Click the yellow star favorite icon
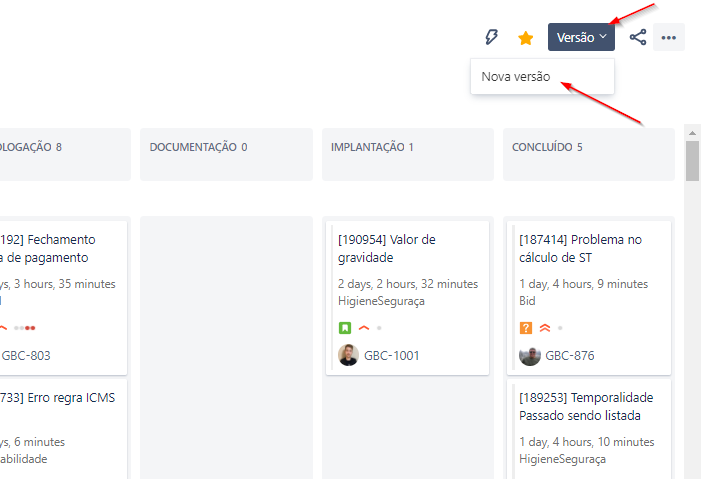 pyautogui.click(x=525, y=38)
